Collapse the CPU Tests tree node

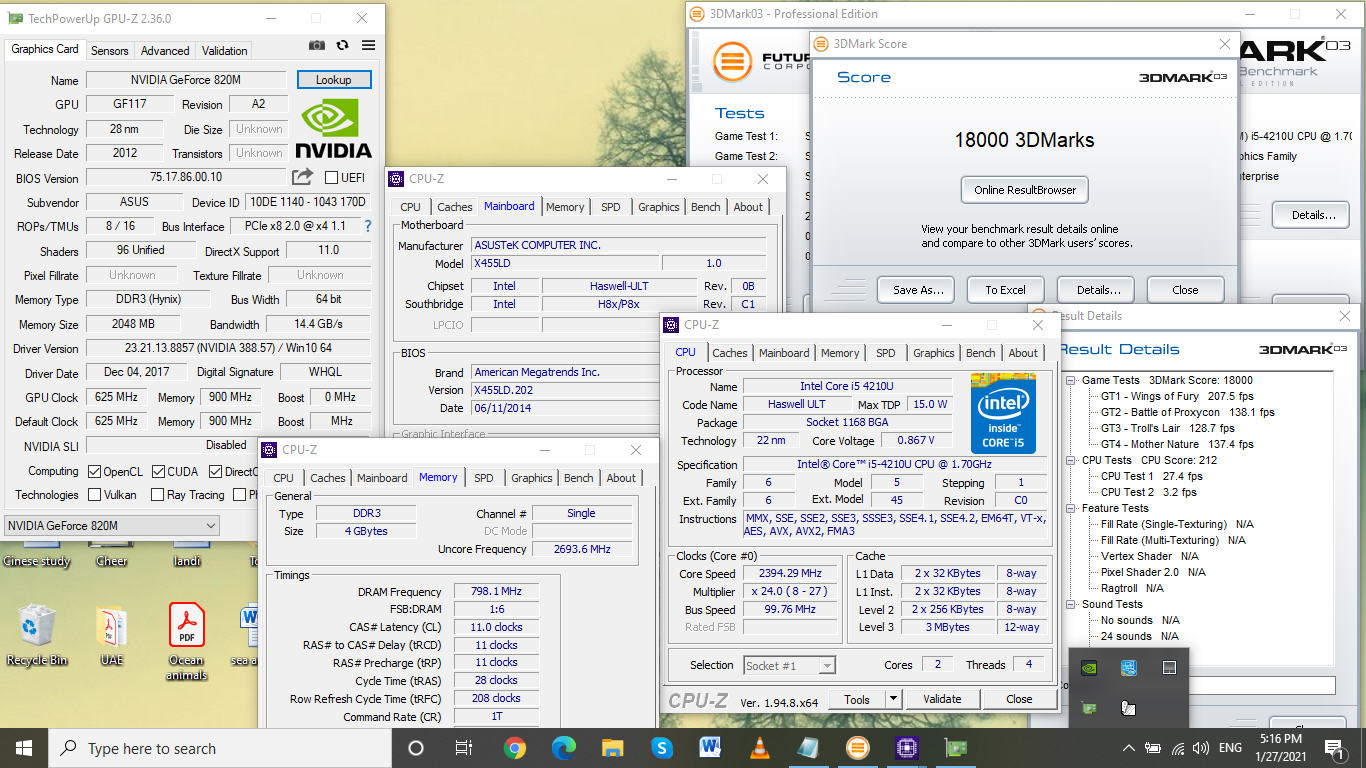coord(1072,460)
